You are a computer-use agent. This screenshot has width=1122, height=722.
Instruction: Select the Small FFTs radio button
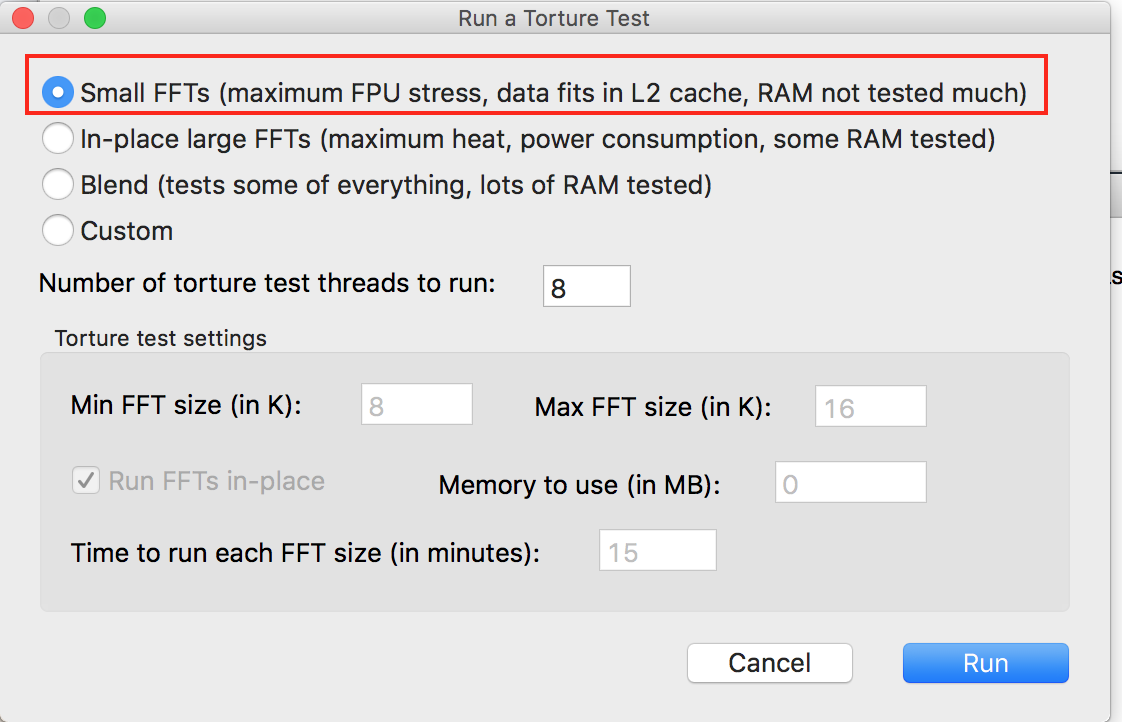coord(57,93)
